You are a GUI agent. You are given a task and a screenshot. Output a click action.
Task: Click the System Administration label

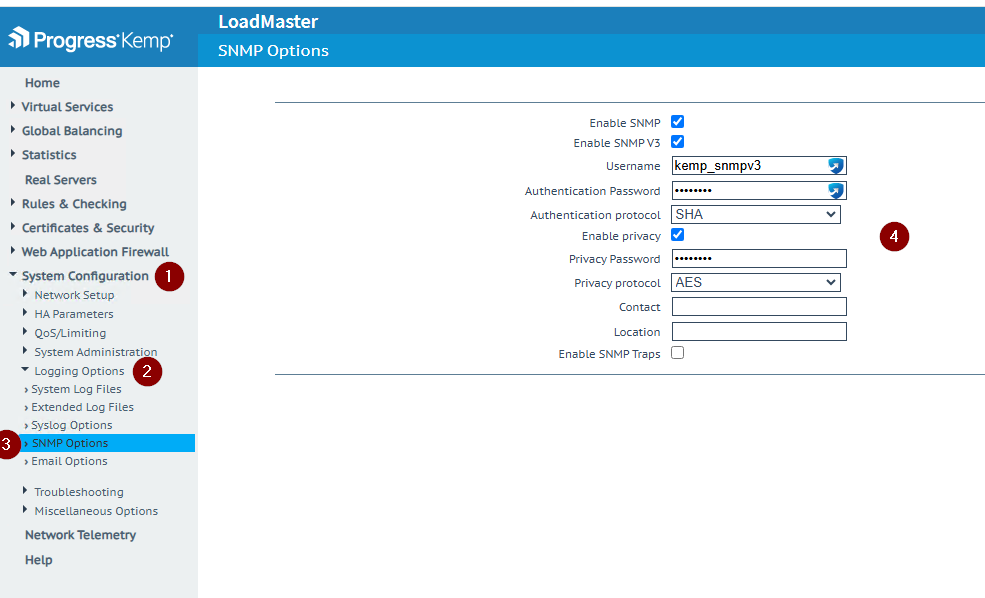[95, 352]
